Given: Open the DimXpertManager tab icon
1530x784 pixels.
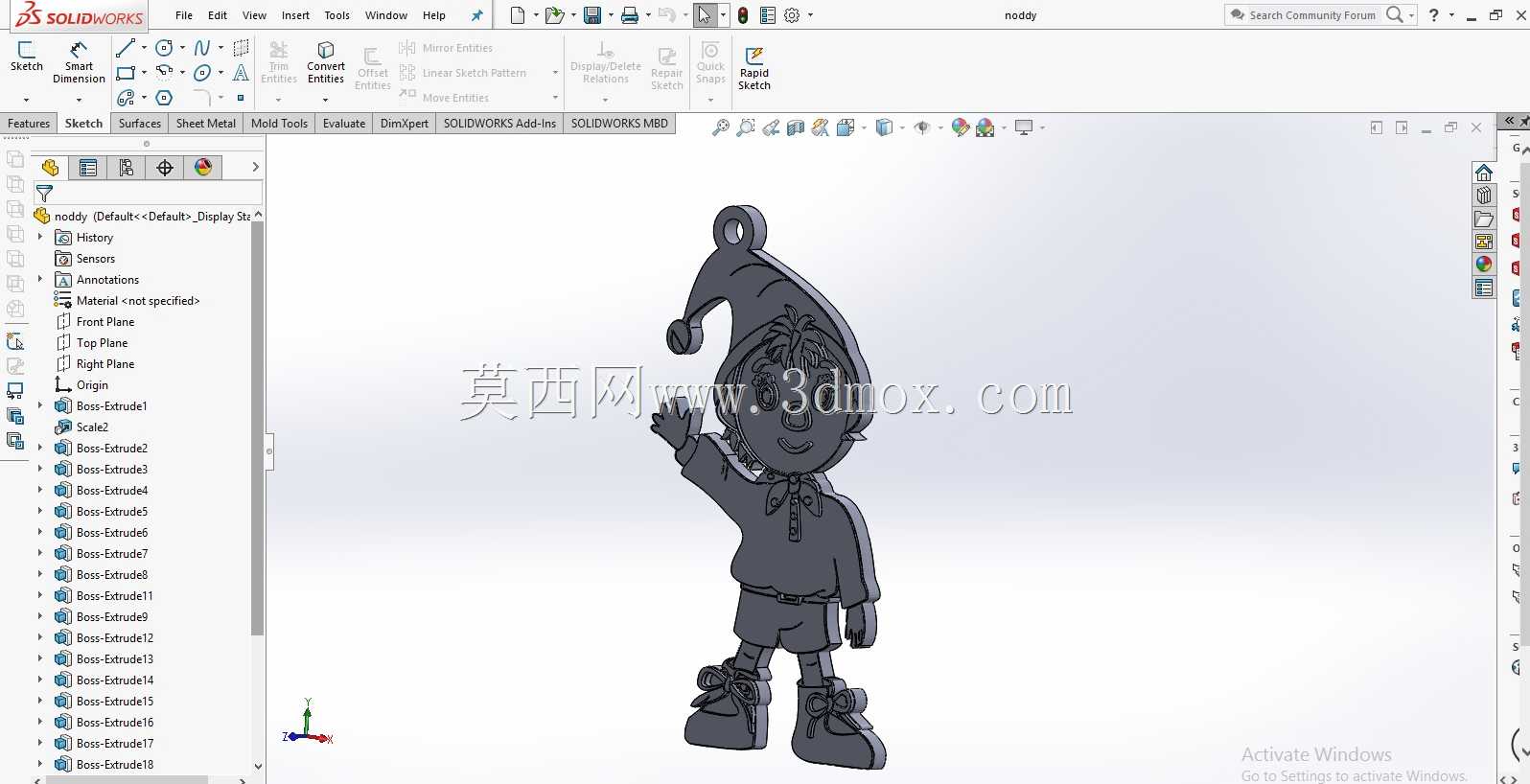Looking at the screenshot, I should (x=165, y=168).
